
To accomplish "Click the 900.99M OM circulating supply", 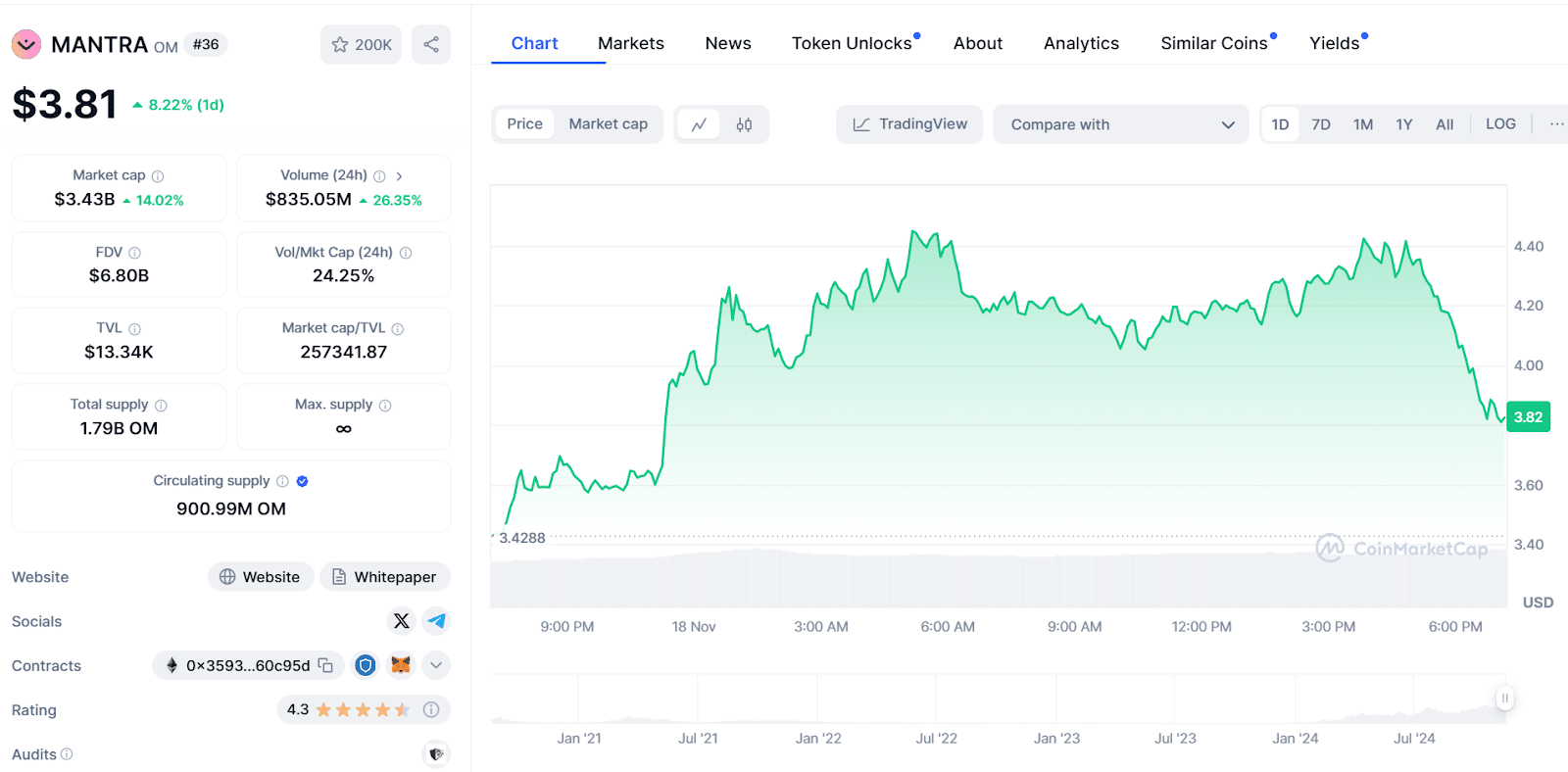I will point(231,508).
